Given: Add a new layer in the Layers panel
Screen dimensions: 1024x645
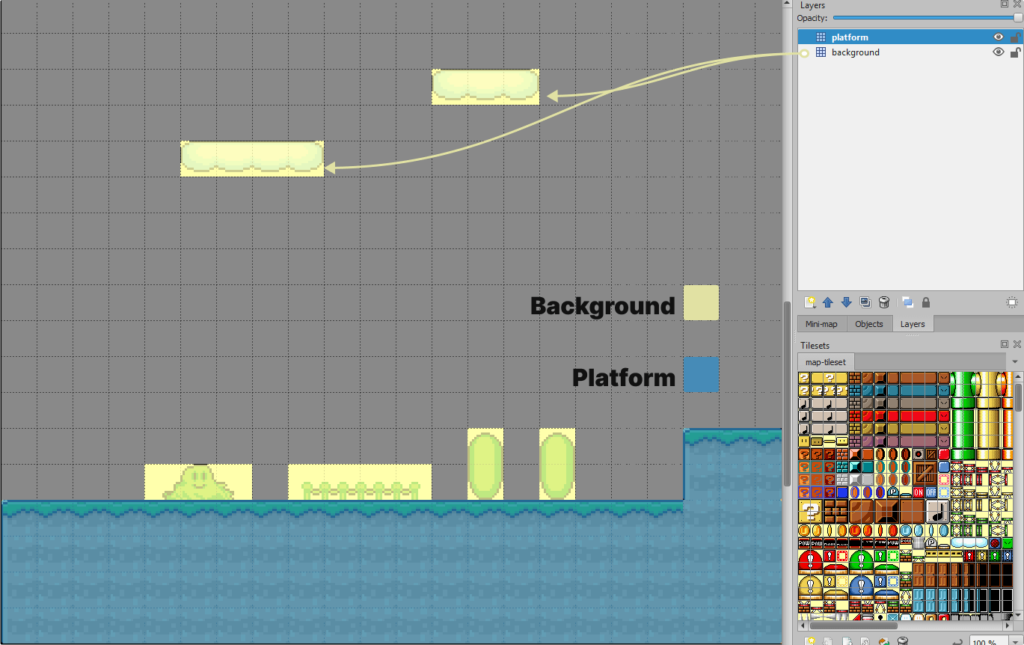Looking at the screenshot, I should tap(810, 302).
